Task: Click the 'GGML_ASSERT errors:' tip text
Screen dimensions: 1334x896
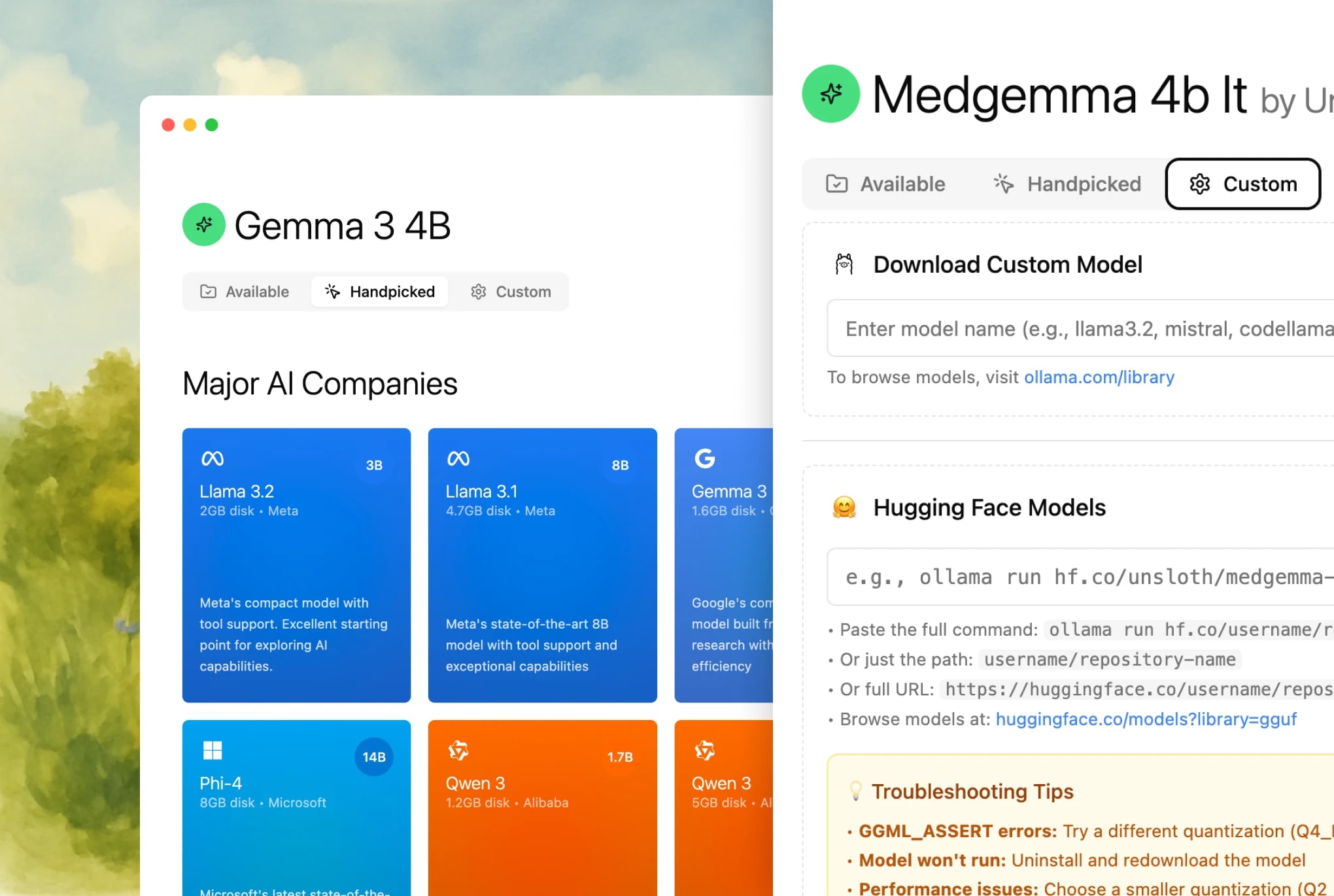Action: click(x=957, y=831)
